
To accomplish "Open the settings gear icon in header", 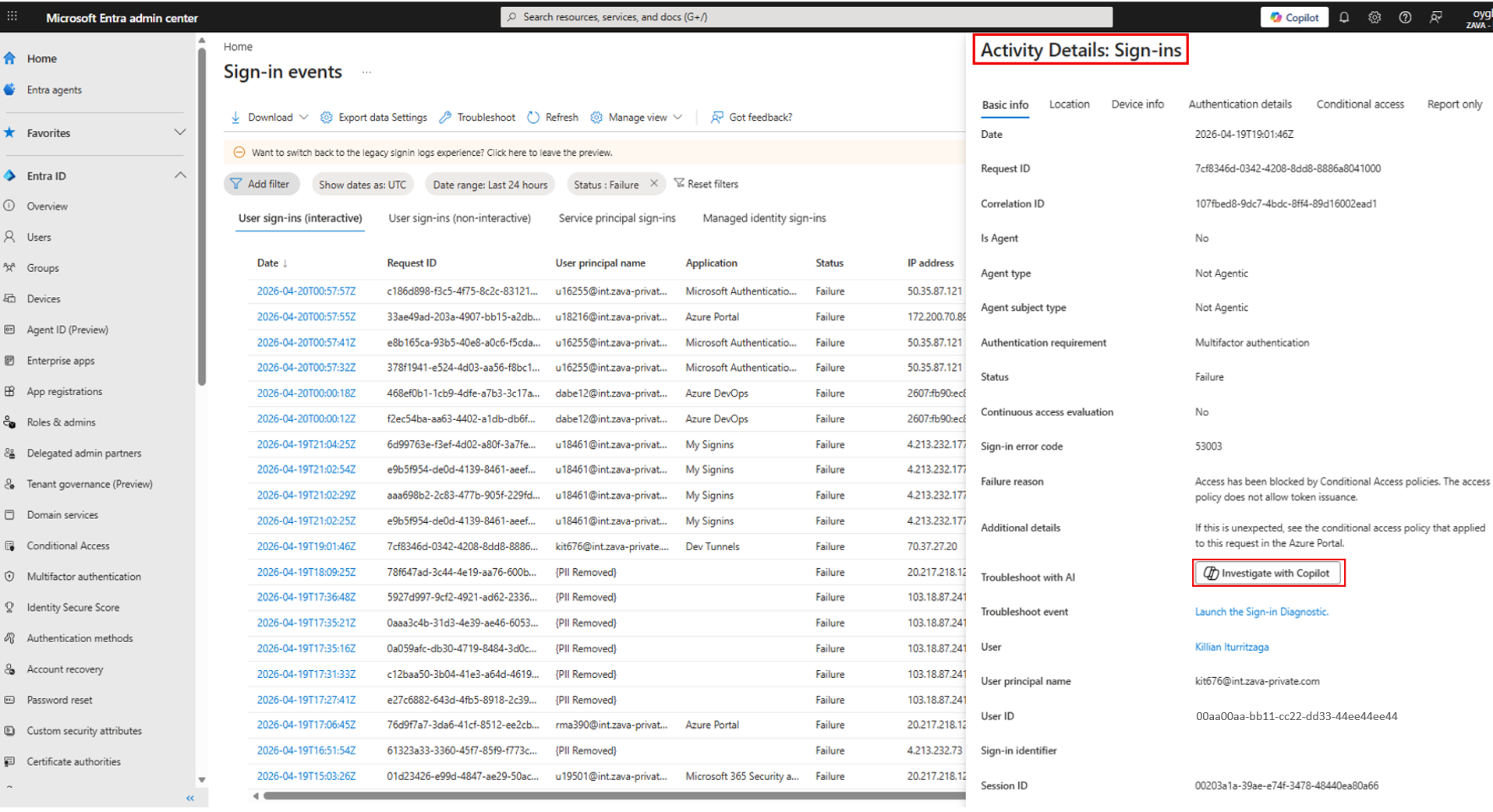I will [x=1374, y=17].
